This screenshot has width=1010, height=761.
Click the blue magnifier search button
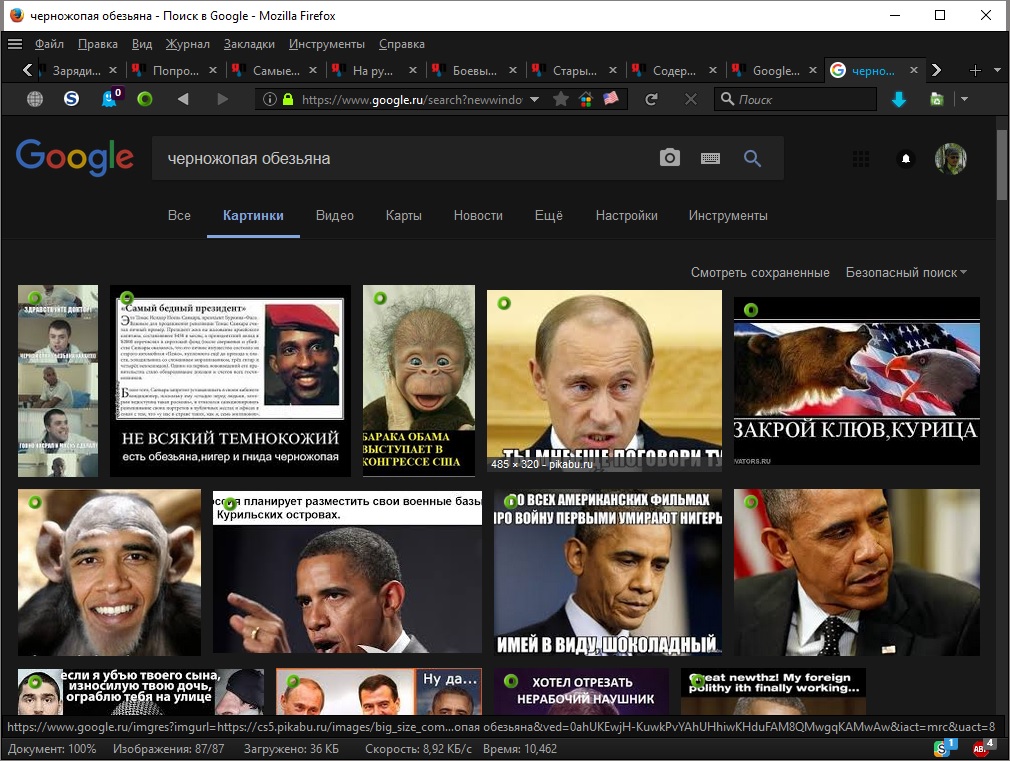coord(752,158)
